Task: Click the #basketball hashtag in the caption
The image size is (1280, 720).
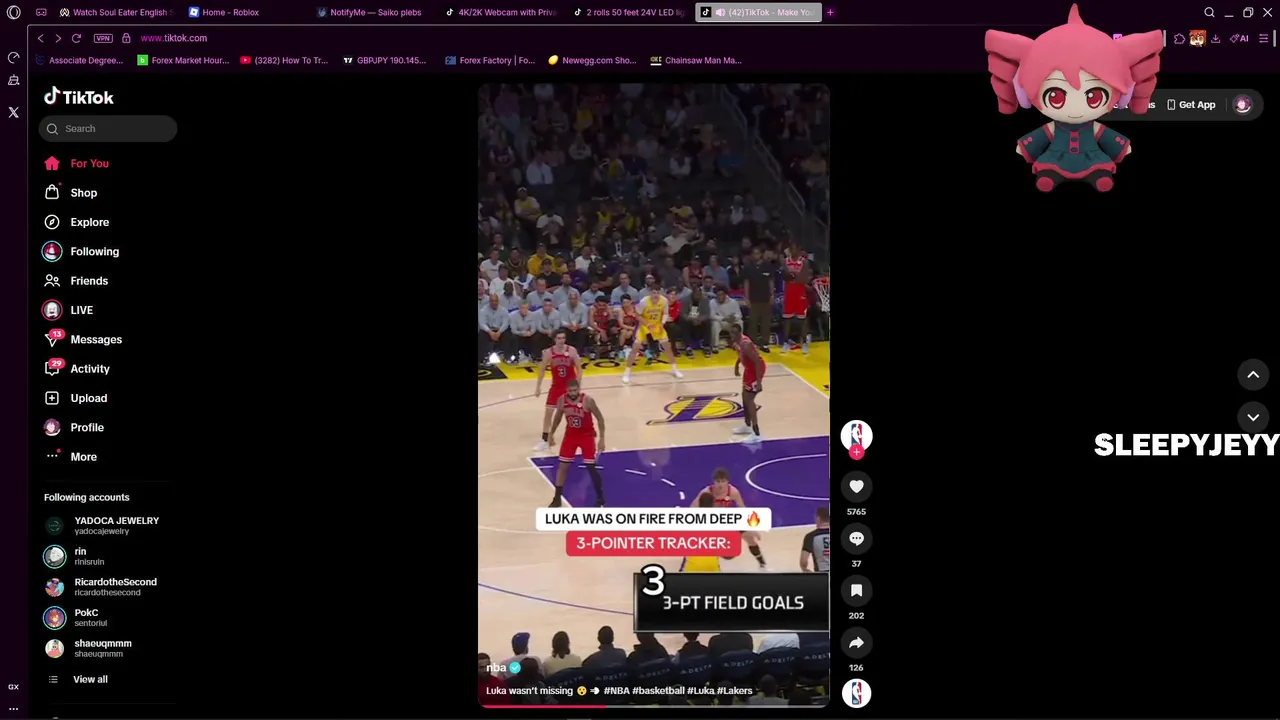Action: (658, 691)
